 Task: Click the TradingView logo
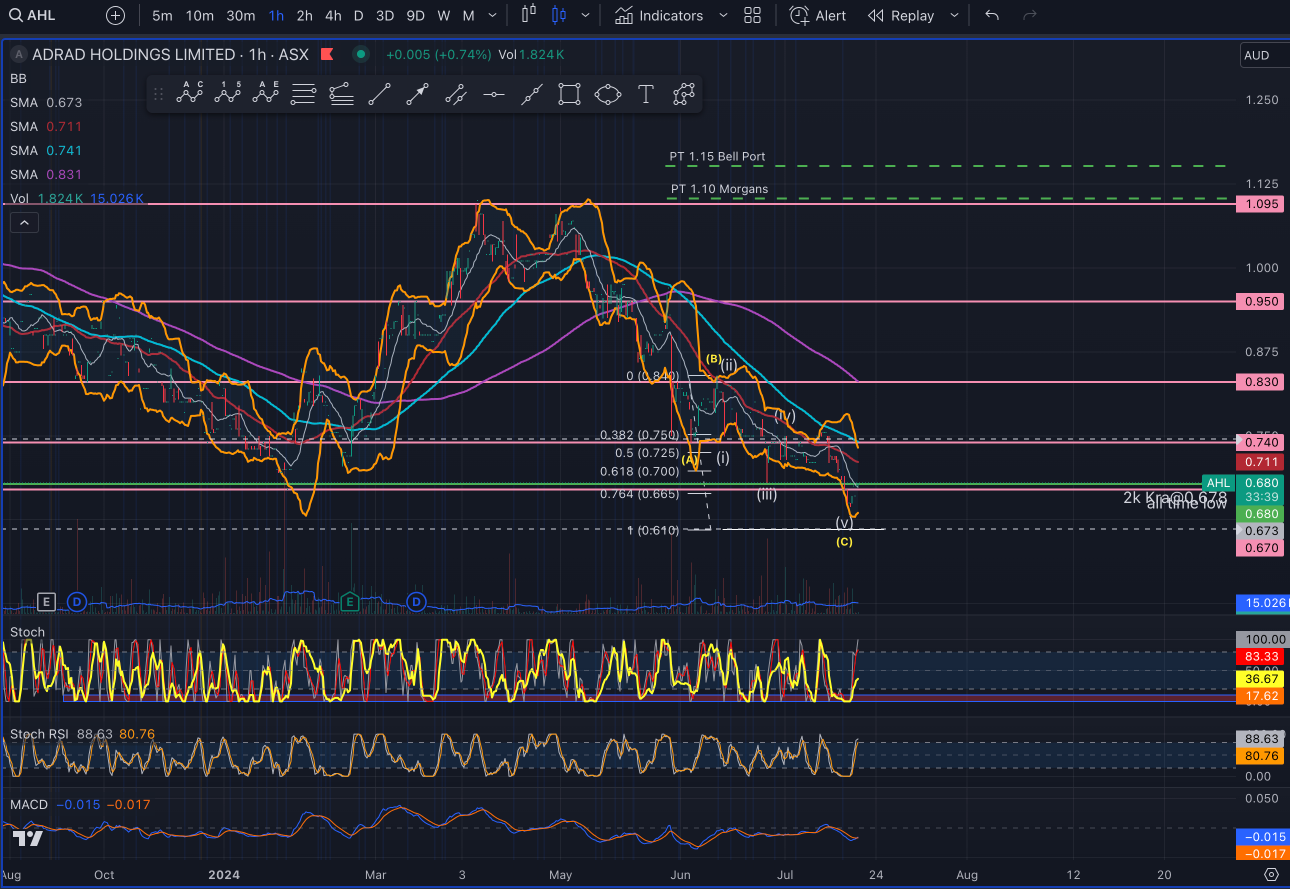[x=27, y=838]
